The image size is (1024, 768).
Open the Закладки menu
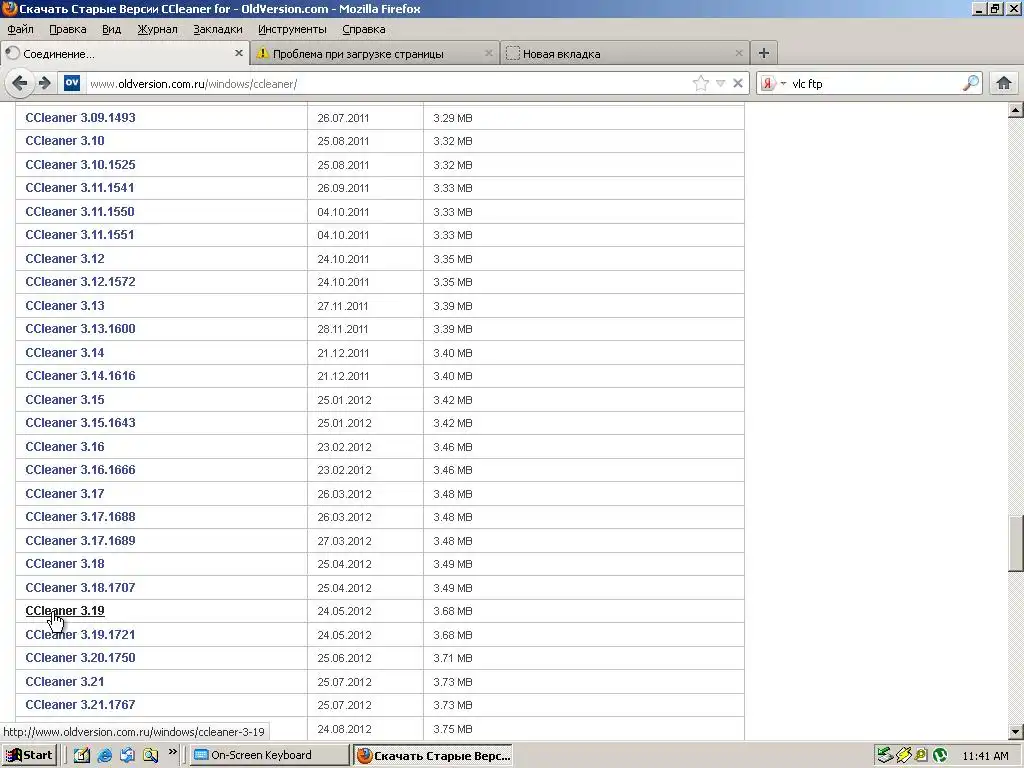coord(217,29)
